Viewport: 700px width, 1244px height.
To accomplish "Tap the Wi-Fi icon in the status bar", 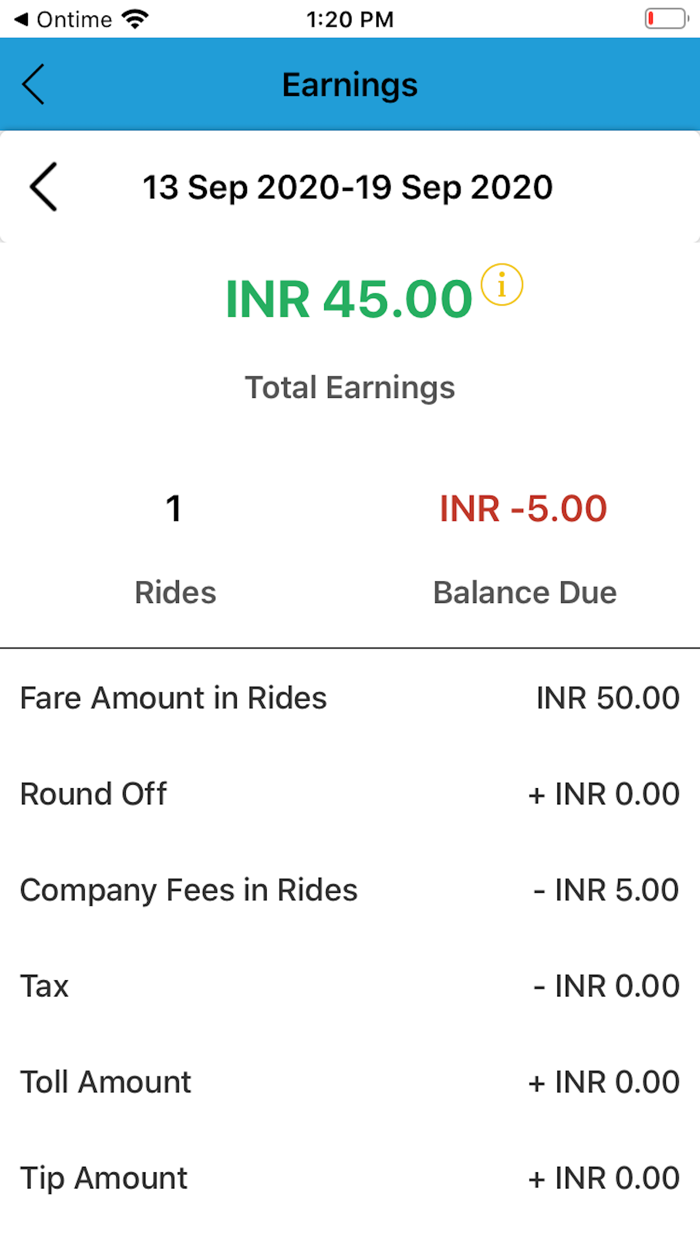I will (133, 17).
